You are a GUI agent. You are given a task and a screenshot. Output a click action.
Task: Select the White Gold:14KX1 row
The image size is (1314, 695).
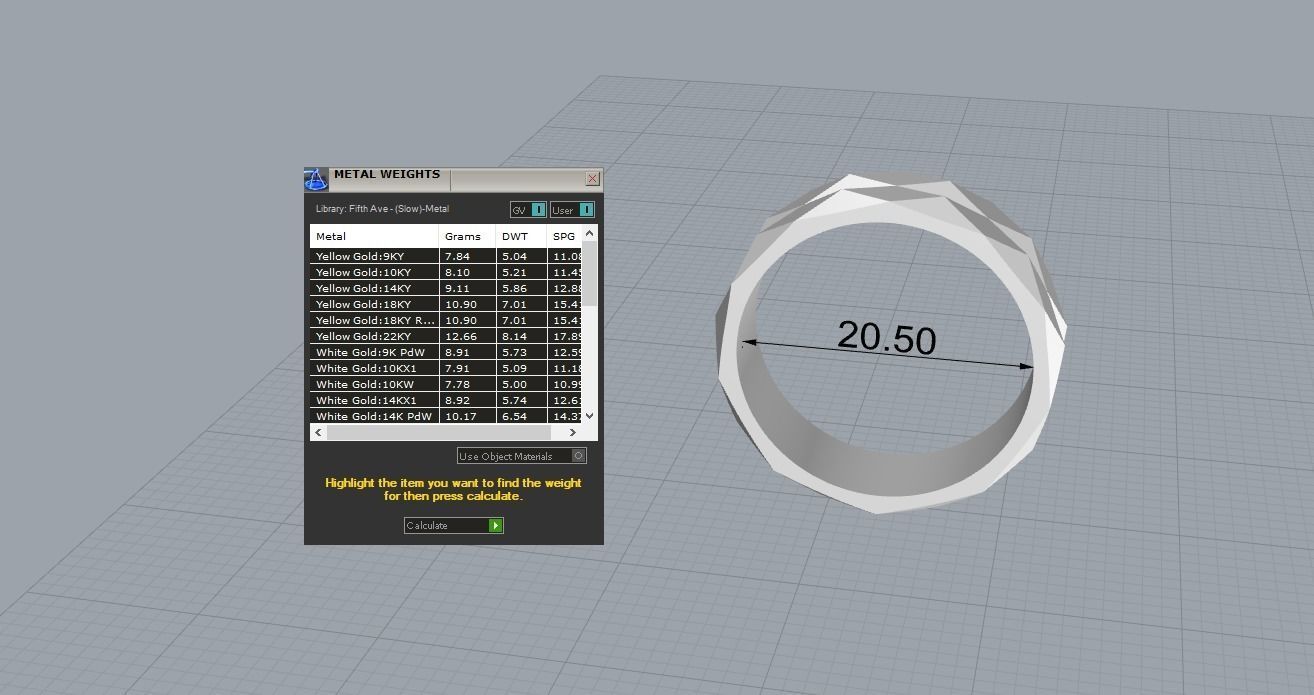[445, 400]
